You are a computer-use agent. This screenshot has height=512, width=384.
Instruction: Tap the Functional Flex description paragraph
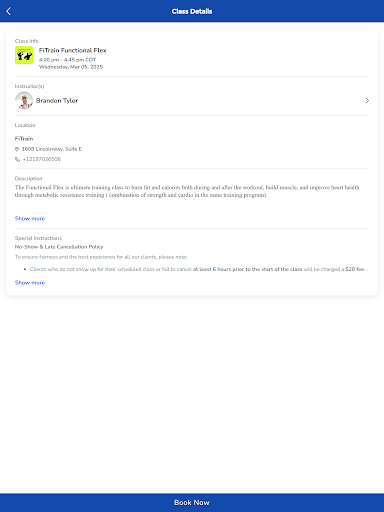point(187,191)
